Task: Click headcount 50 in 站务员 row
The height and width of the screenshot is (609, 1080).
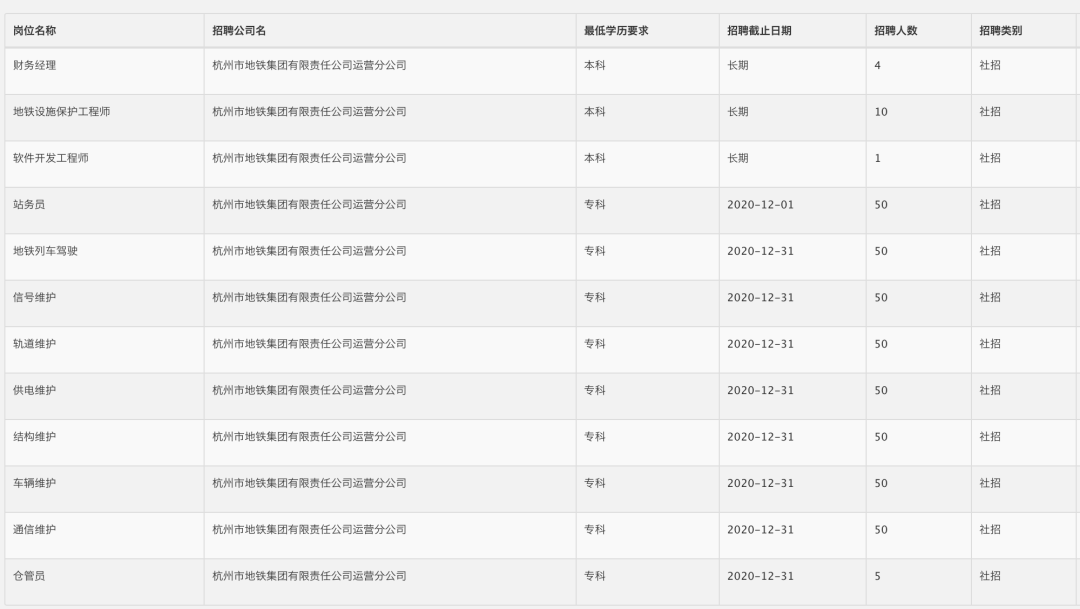Action: point(881,205)
